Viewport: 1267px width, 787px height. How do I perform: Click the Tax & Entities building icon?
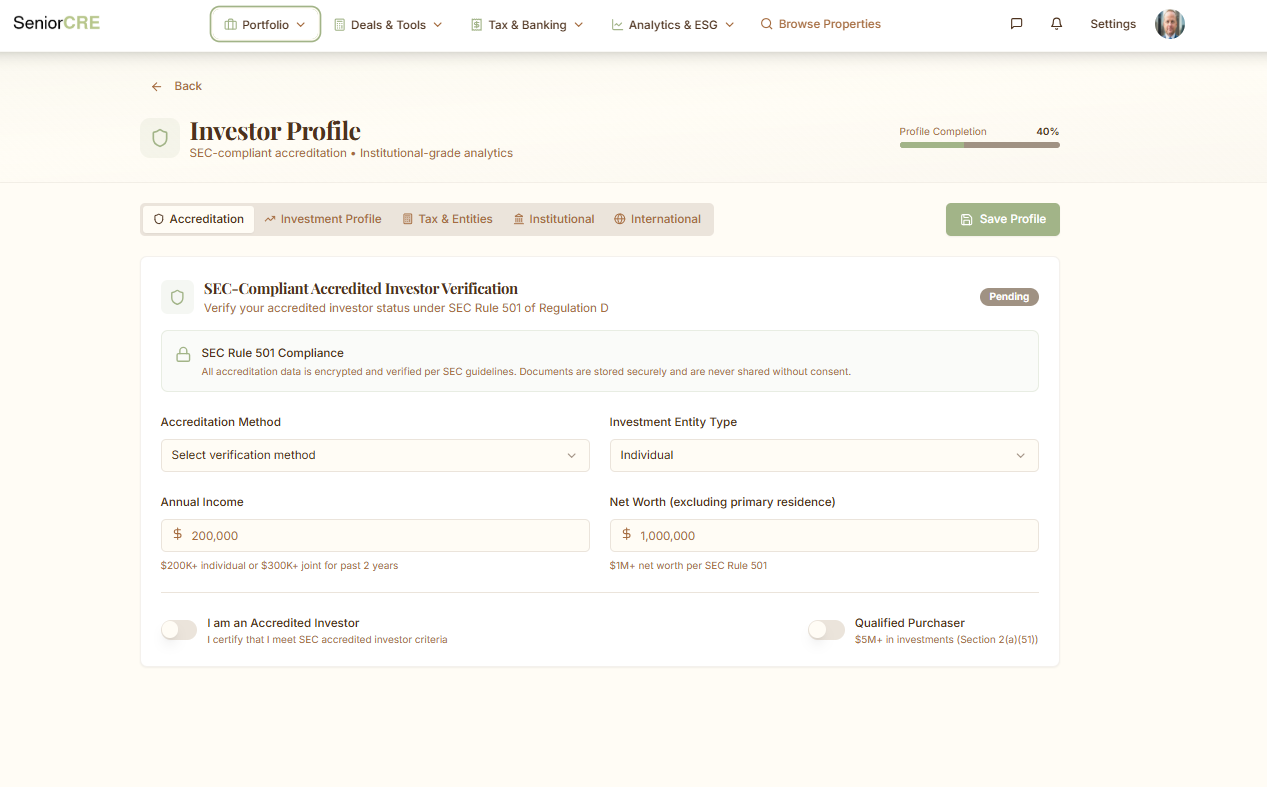pyautogui.click(x=408, y=219)
